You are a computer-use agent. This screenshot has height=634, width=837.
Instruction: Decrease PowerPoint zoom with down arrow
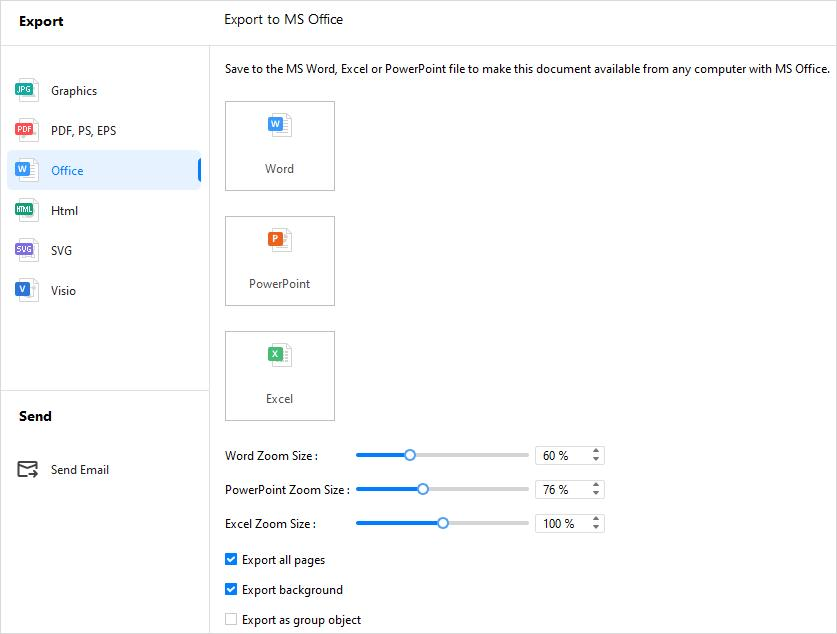596,493
